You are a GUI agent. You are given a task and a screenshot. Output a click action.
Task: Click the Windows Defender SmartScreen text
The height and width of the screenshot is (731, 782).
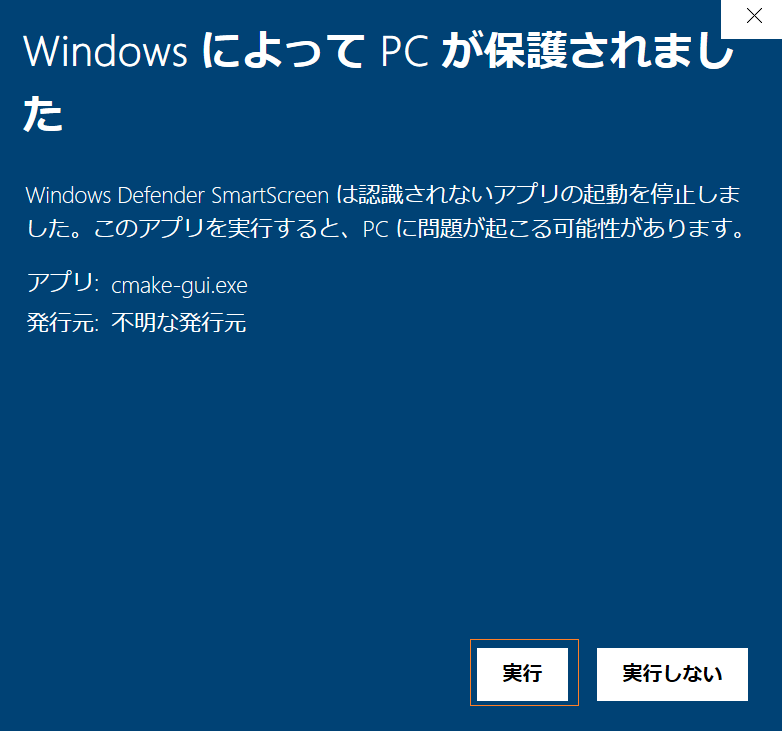click(x=177, y=195)
